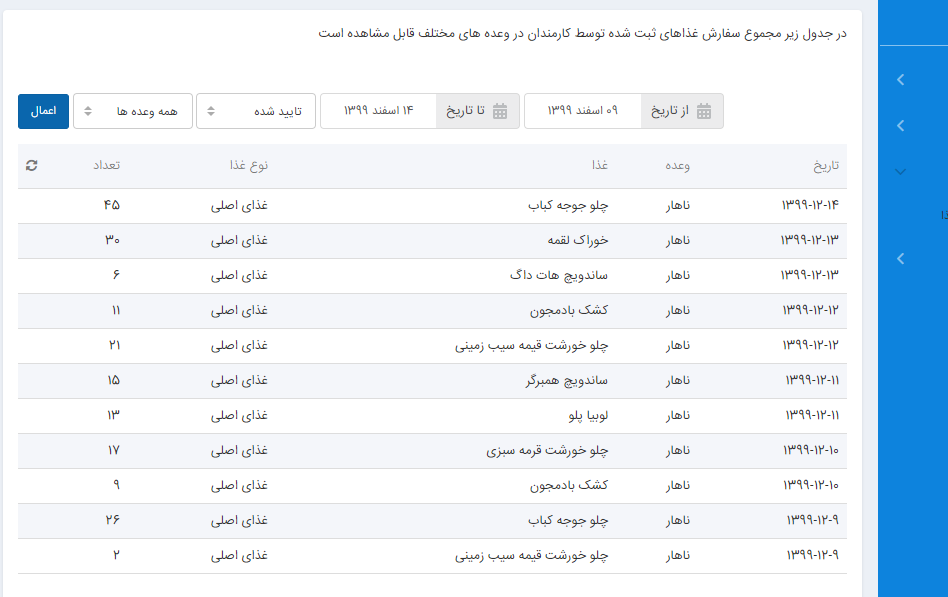
Task: Click the end date field ۱۴ اسفند ۱۳۹۹
Action: [x=378, y=111]
